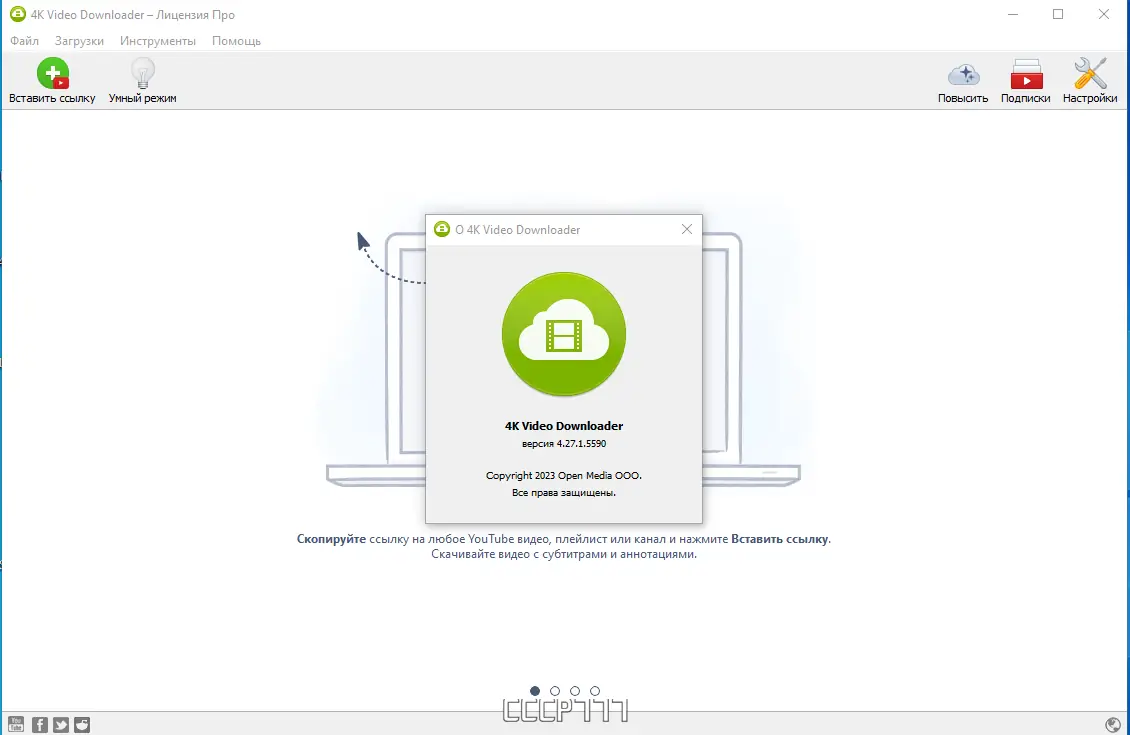Open Настройки wrench and screwdriver icon
This screenshot has height=735, width=1130.
(1090, 74)
